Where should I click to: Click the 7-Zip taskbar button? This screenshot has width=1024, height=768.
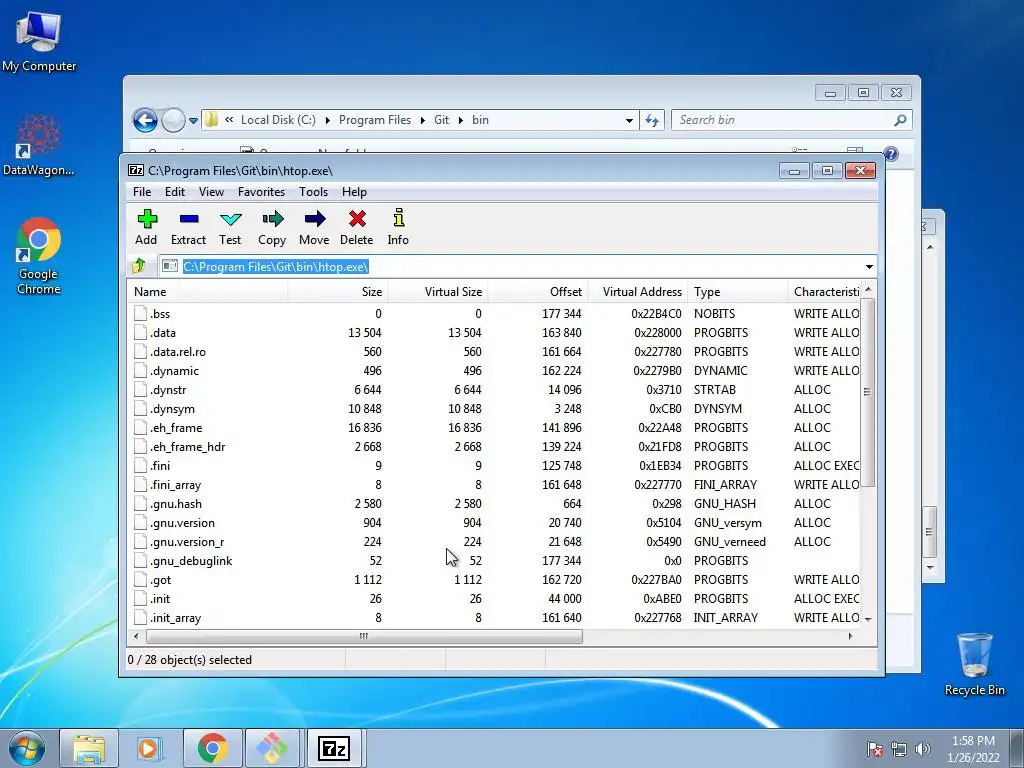pyautogui.click(x=334, y=749)
